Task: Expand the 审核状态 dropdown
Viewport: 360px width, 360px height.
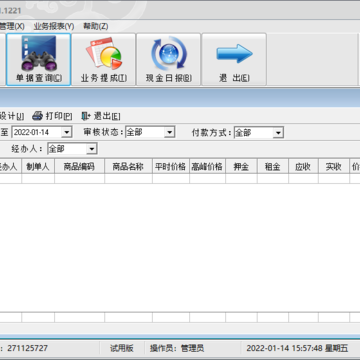Action: (170, 132)
